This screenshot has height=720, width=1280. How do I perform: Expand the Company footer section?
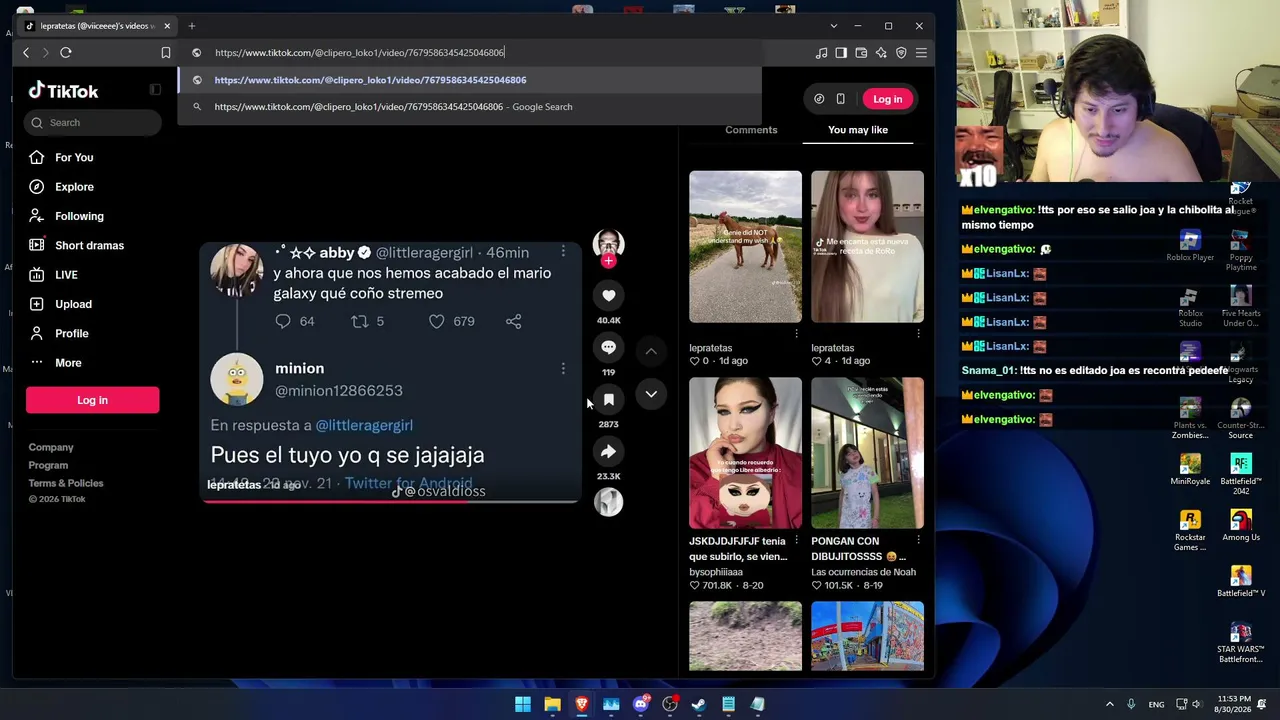(51, 447)
